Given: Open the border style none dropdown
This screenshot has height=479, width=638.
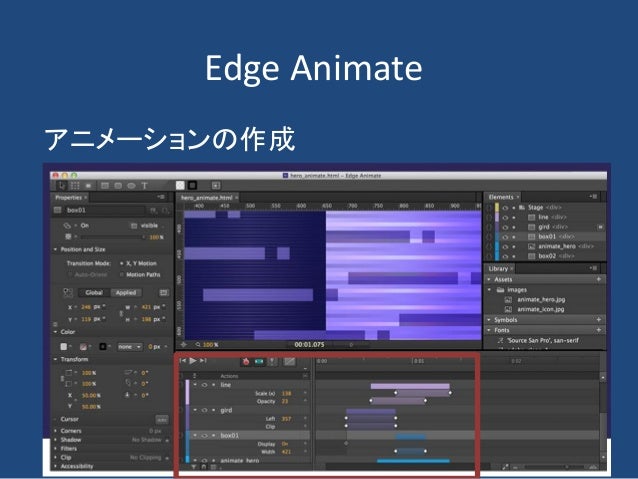Looking at the screenshot, I should click(x=129, y=347).
